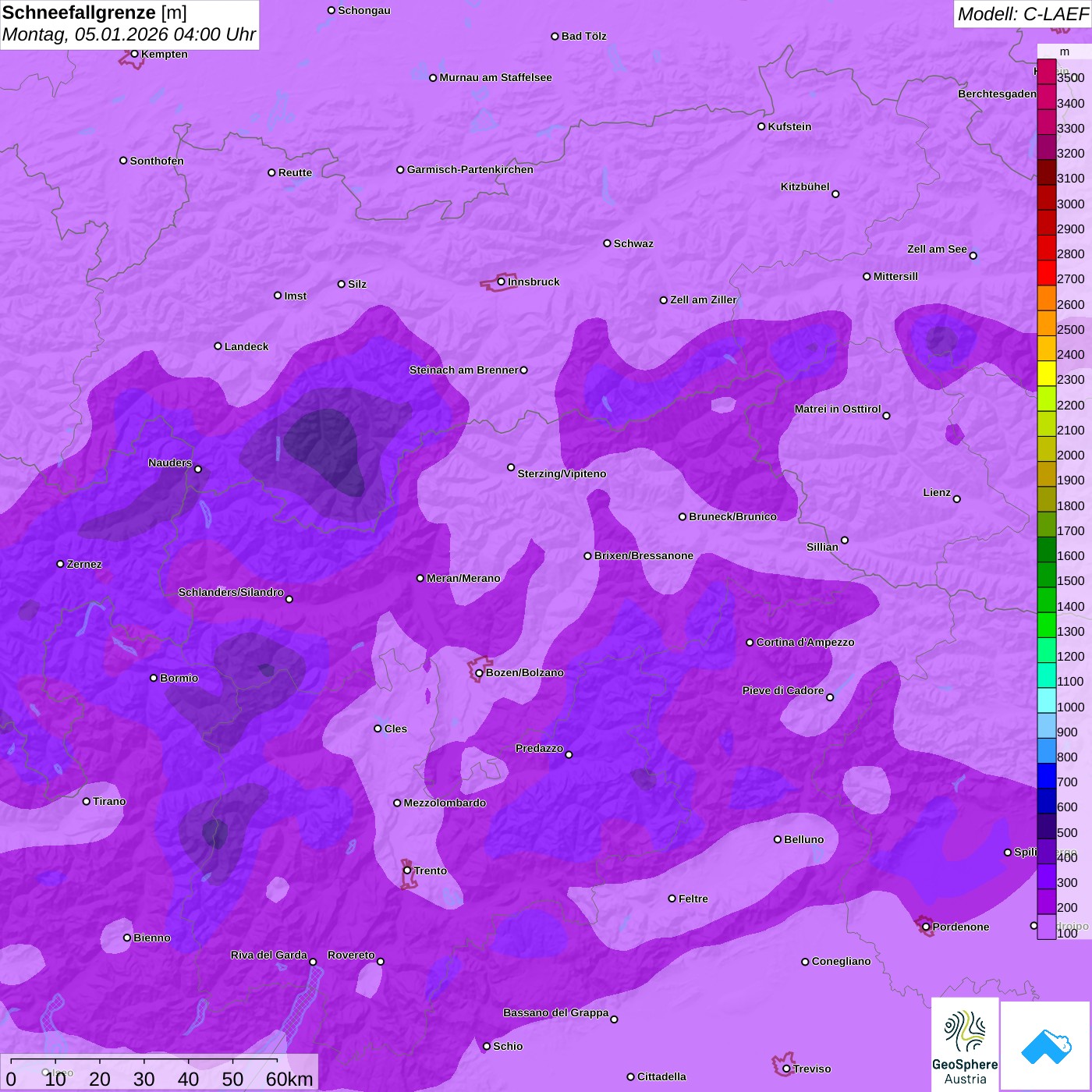1092x1092 pixels.
Task: Click the Sterzing/Vipiteno label
Action: (x=562, y=473)
